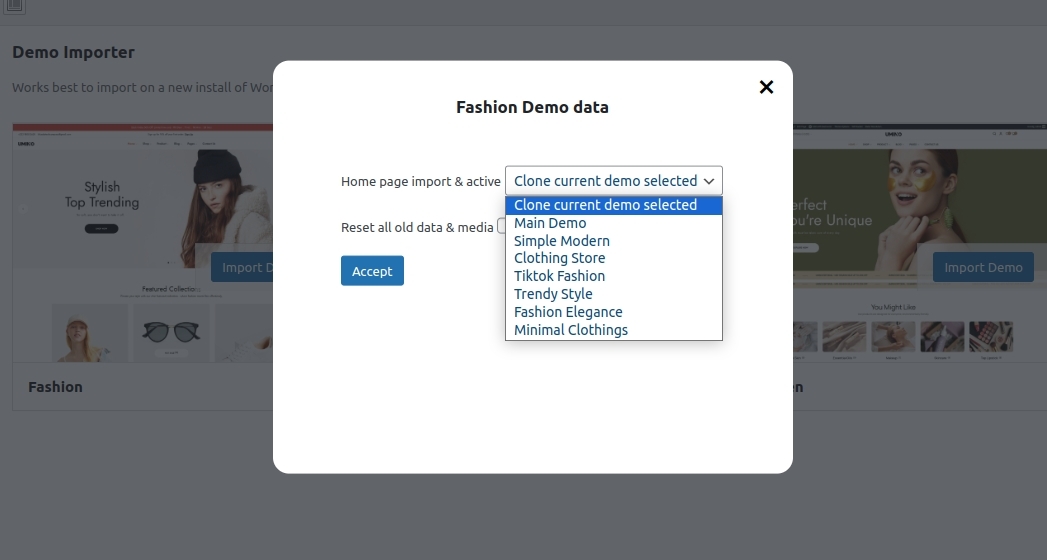
Task: Select 'Clothing Store' homepage
Action: [559, 258]
